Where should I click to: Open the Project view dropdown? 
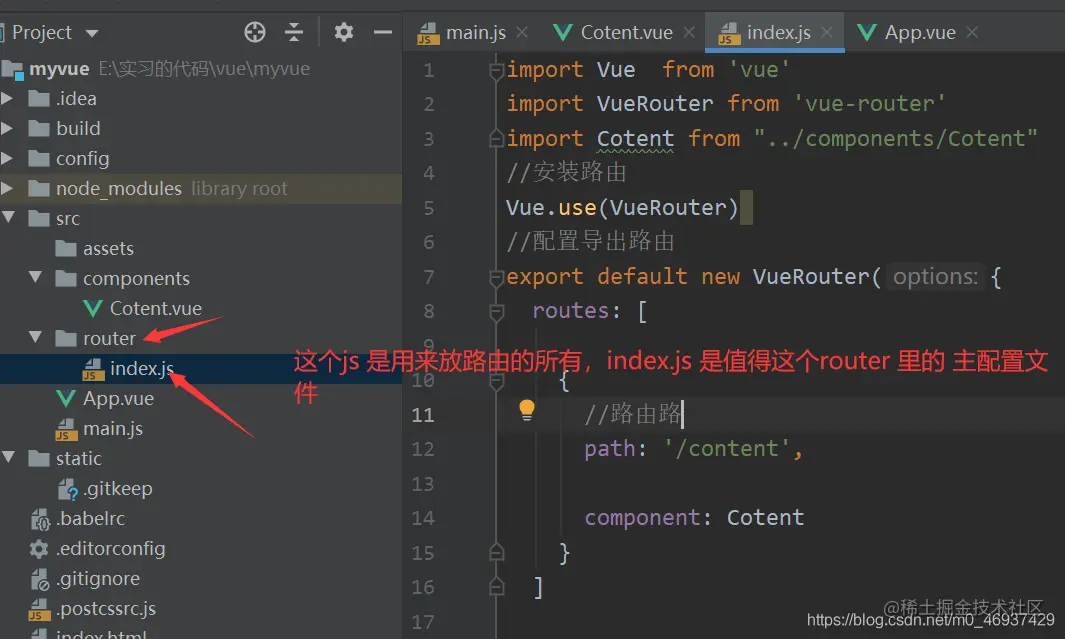coord(90,32)
